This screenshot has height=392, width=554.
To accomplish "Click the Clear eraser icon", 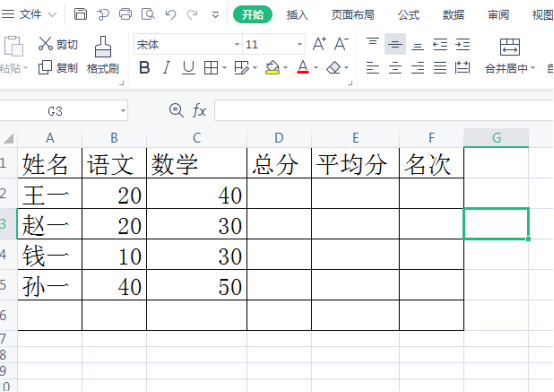I will point(334,68).
